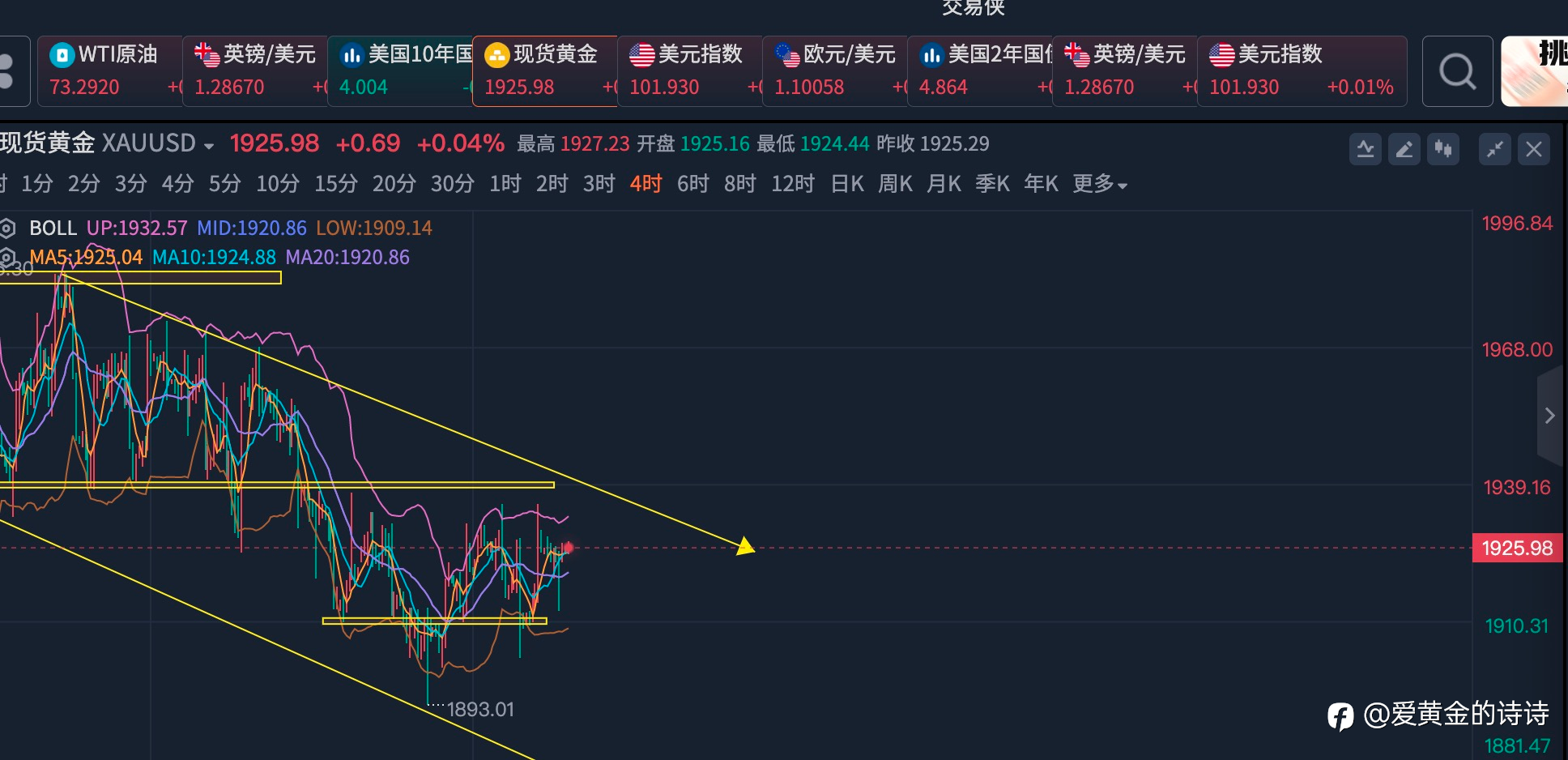1568x760 pixels.
Task: Click the UP:1932.57 Bollinger value
Action: 137,228
